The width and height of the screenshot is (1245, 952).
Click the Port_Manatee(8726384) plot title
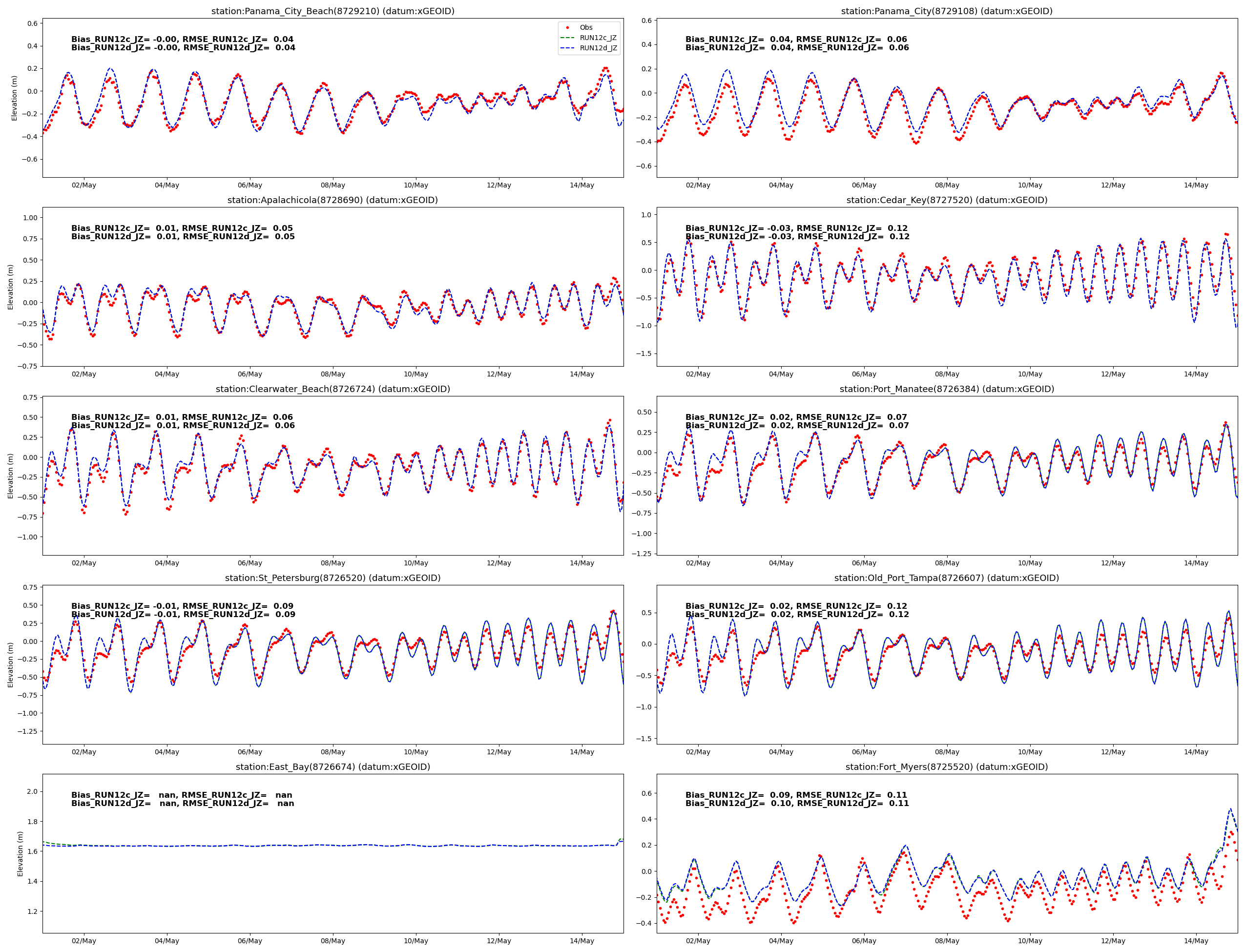tap(946, 389)
